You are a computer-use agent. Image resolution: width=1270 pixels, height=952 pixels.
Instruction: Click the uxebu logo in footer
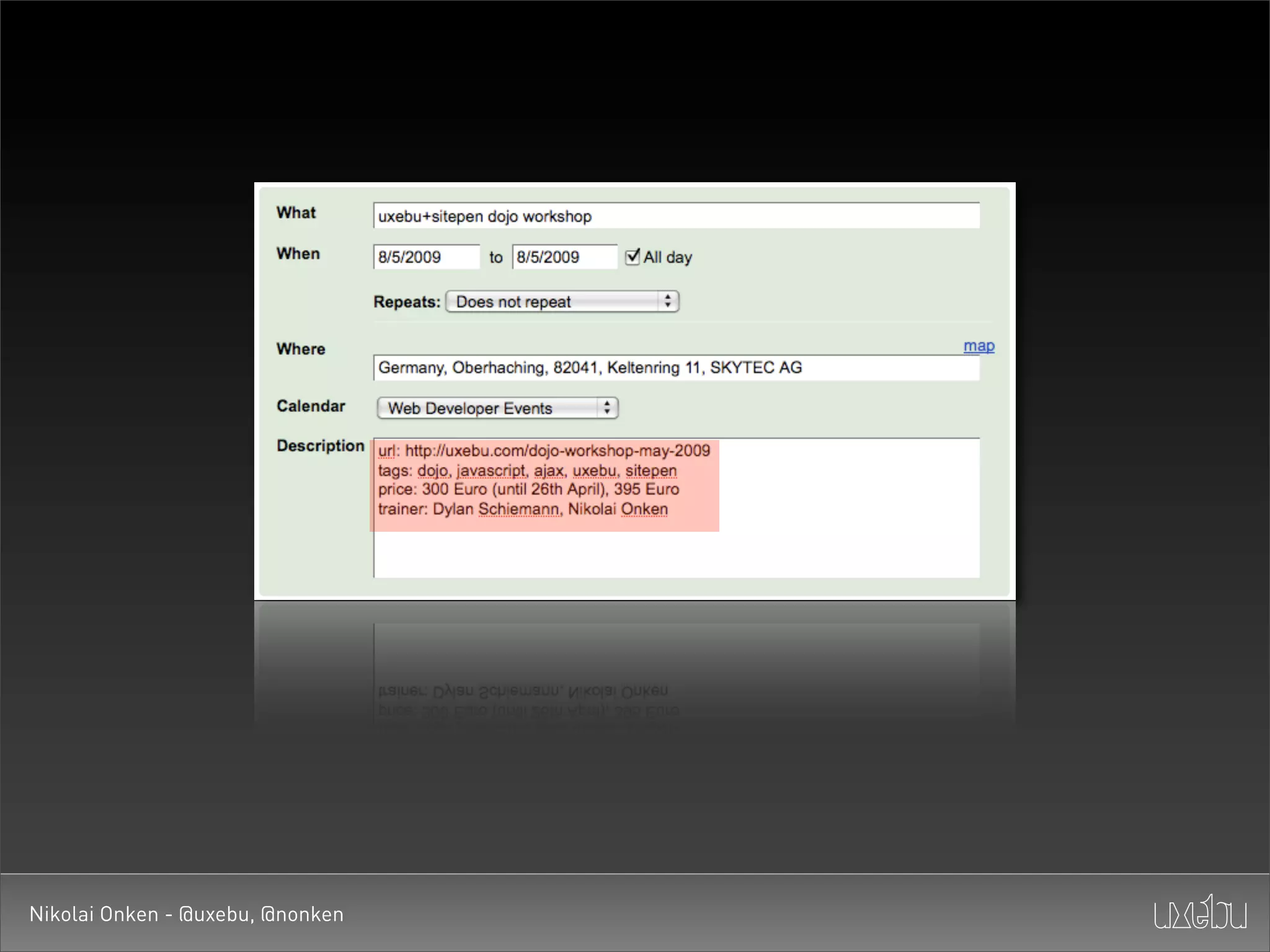[x=1200, y=912]
